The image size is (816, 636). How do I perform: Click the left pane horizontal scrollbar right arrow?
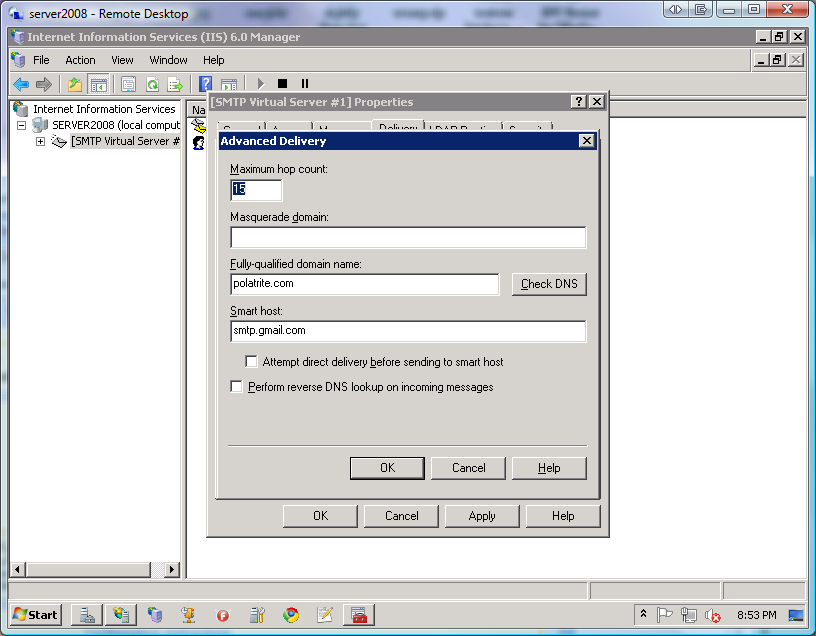[171, 569]
